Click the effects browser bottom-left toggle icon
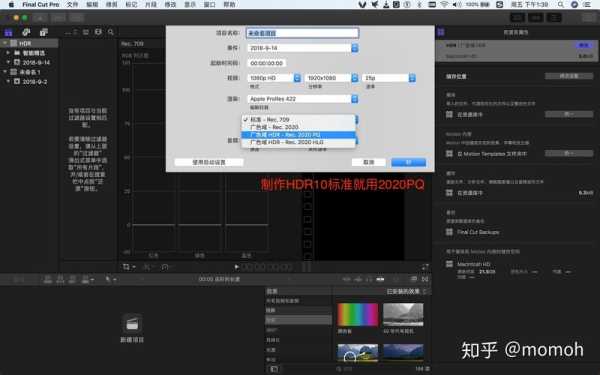Screen dimensions: 600x375 tap(274, 369)
